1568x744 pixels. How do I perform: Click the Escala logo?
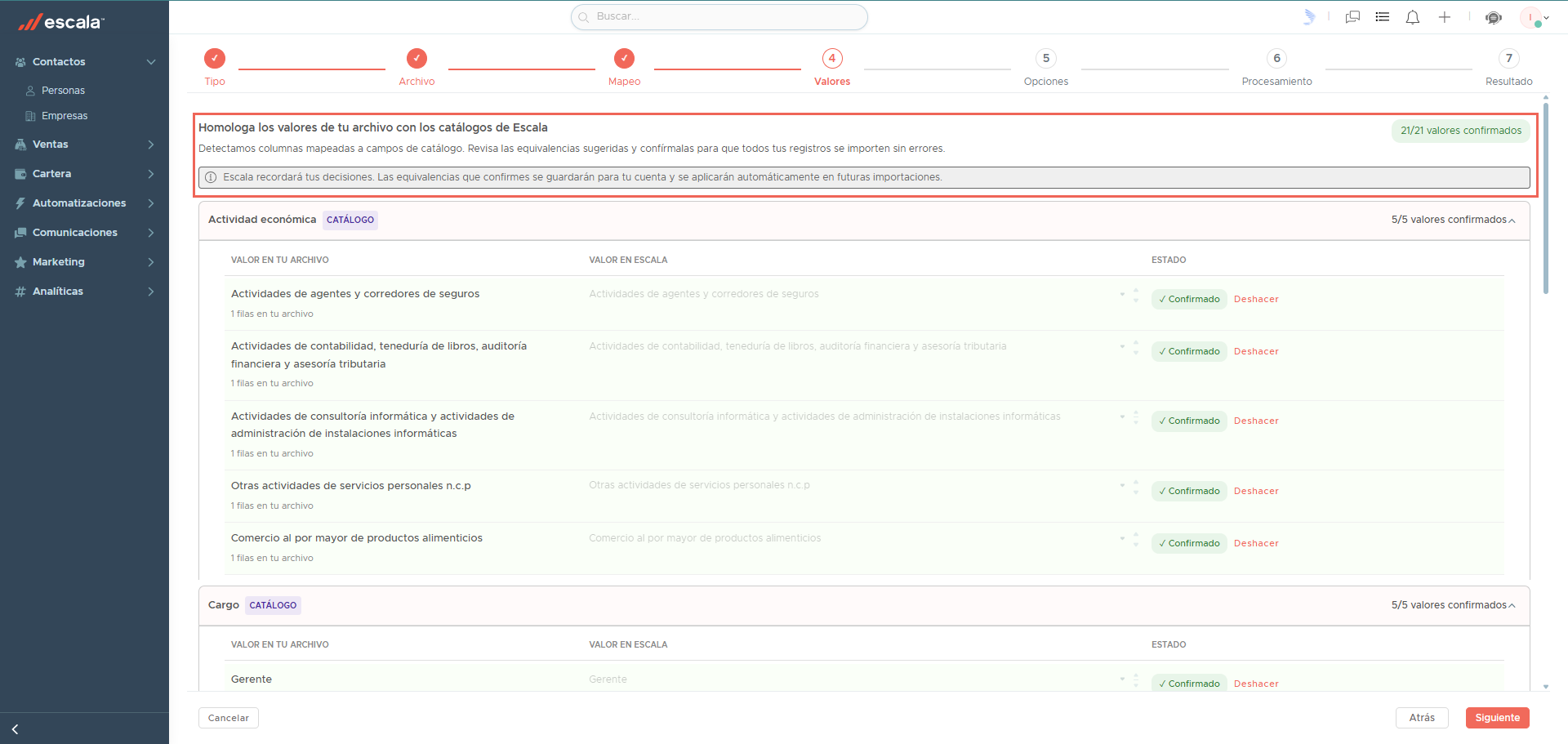61,22
